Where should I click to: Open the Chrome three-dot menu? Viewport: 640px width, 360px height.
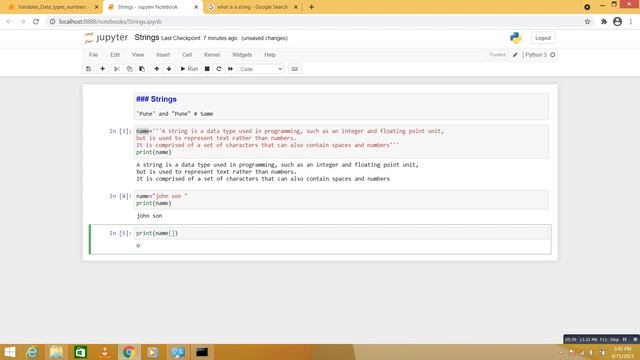631,22
